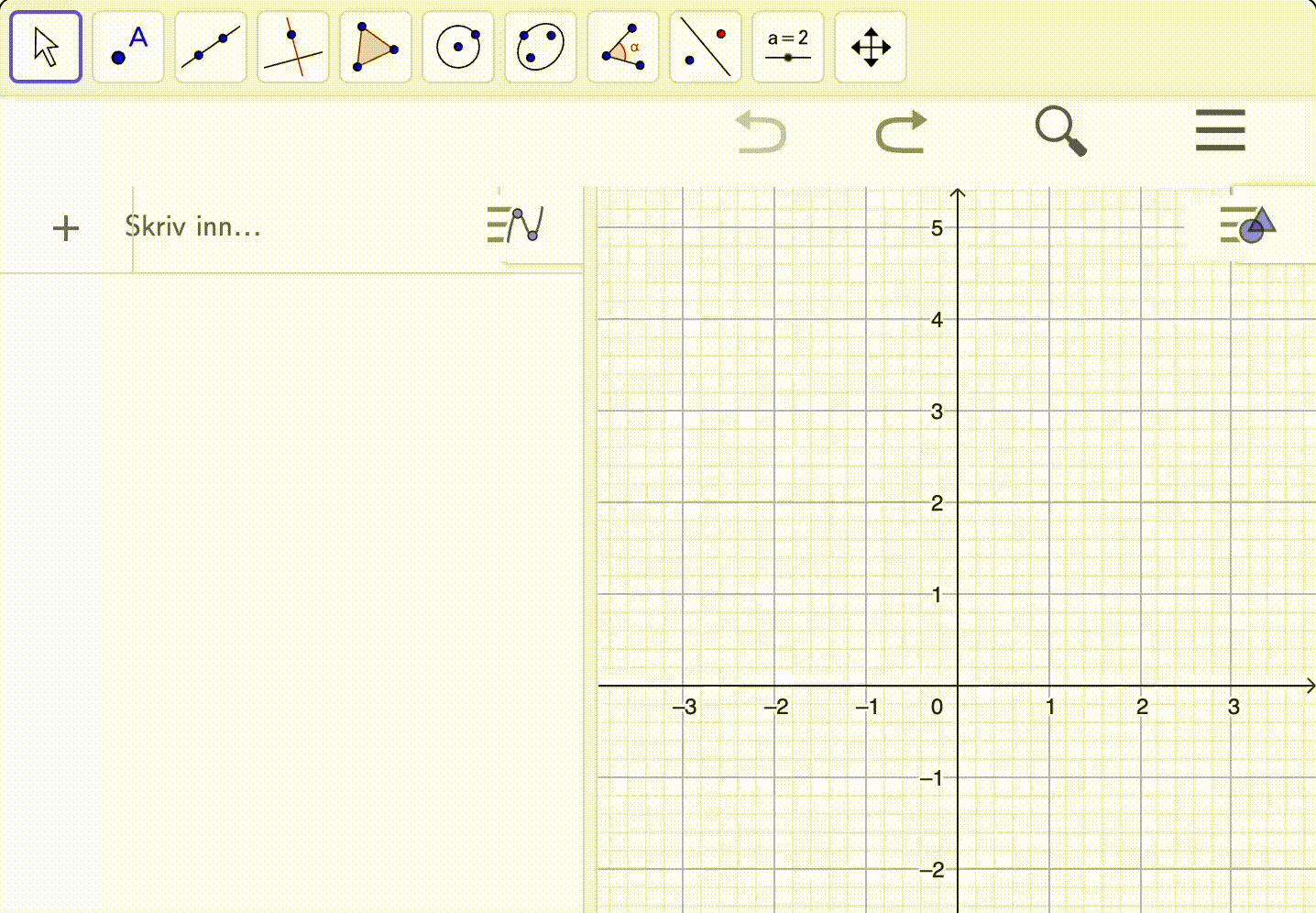
Task: Select the Line through two points tool
Action: coord(211,47)
